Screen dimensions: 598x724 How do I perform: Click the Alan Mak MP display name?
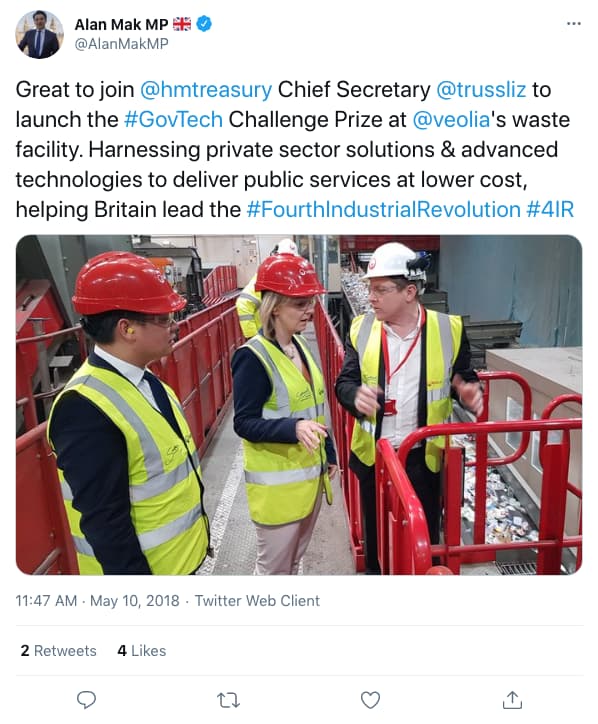point(121,24)
